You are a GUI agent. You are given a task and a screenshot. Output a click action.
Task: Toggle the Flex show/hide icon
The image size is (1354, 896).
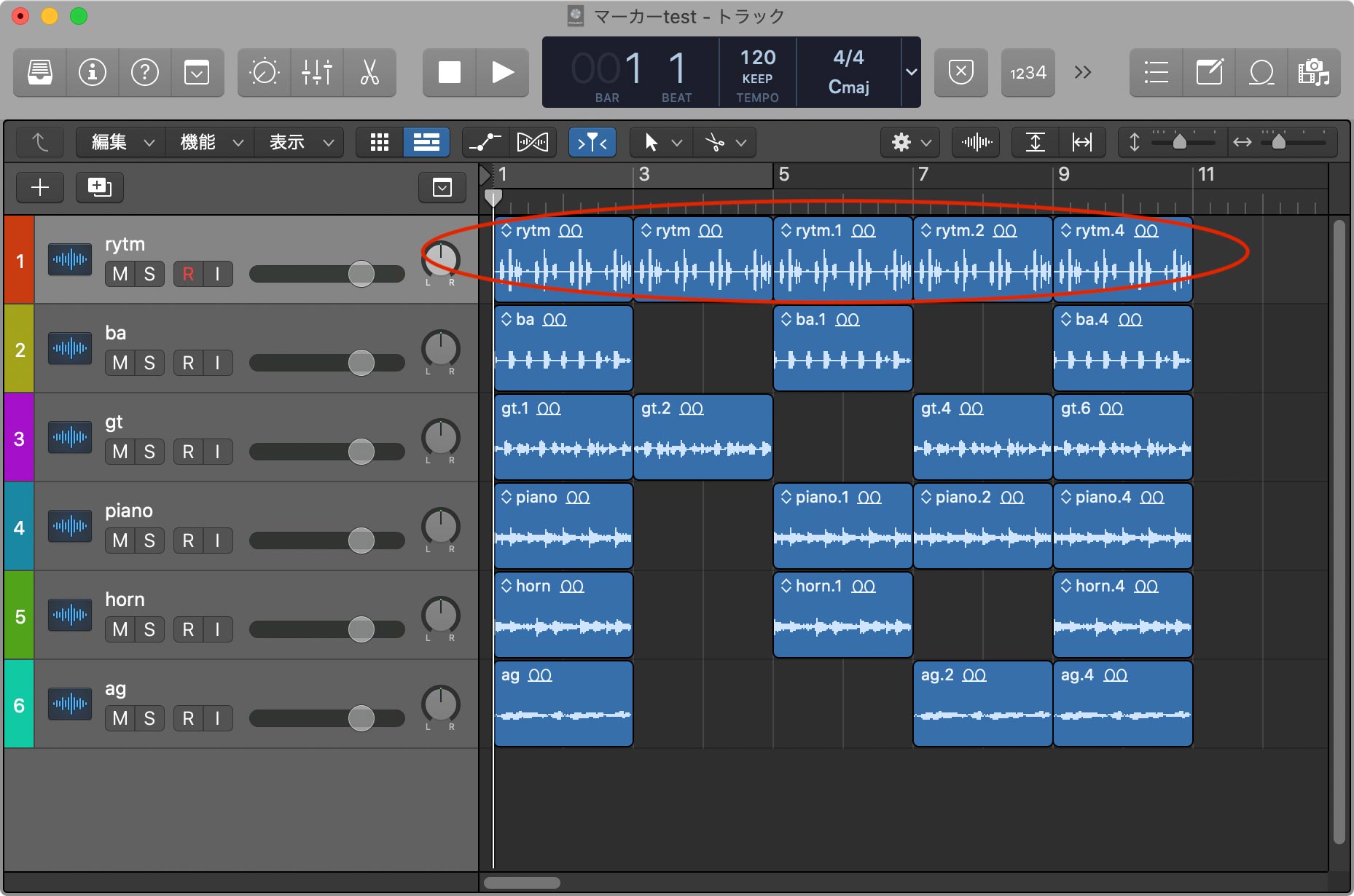point(533,142)
